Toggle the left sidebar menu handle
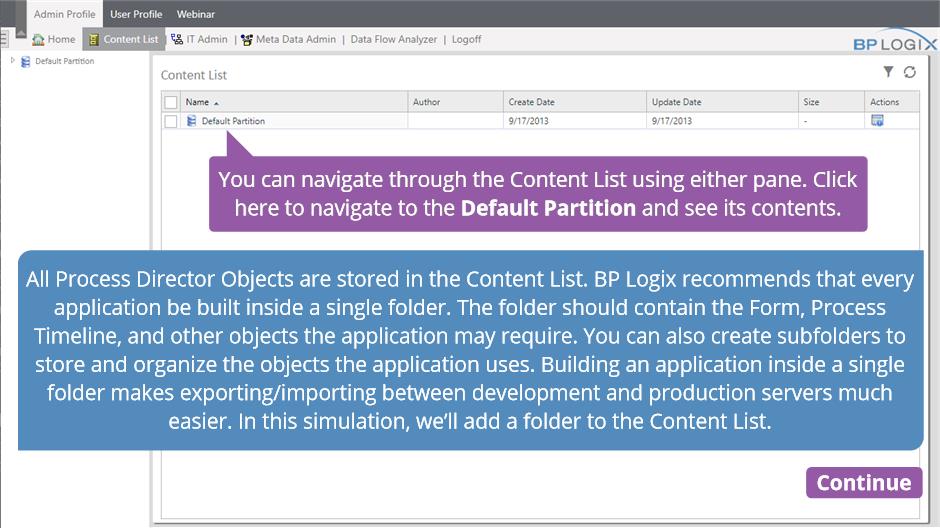The width and height of the screenshot is (940, 528). point(4,40)
